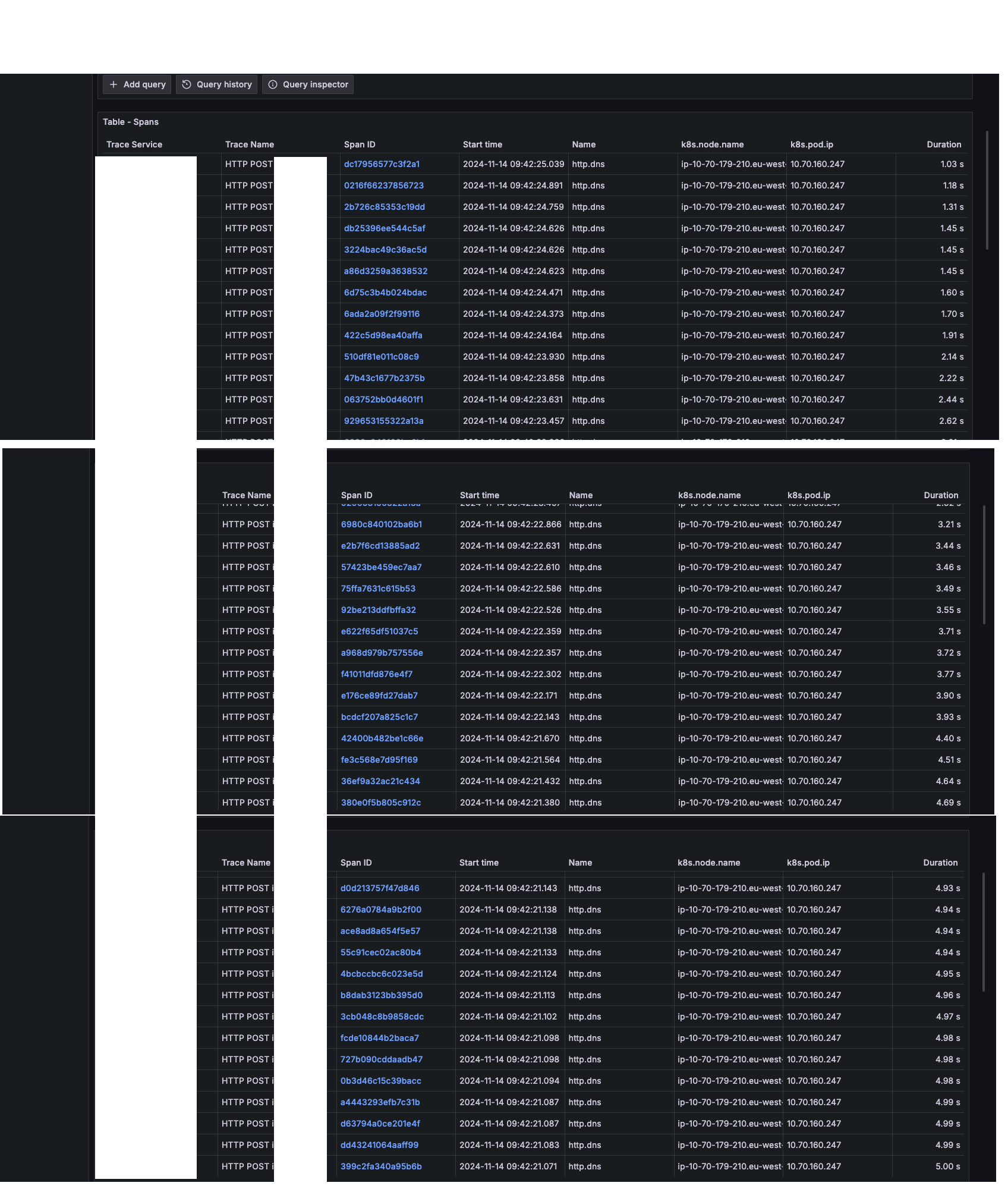Open span 510df81e011c08c9

pyautogui.click(x=382, y=357)
